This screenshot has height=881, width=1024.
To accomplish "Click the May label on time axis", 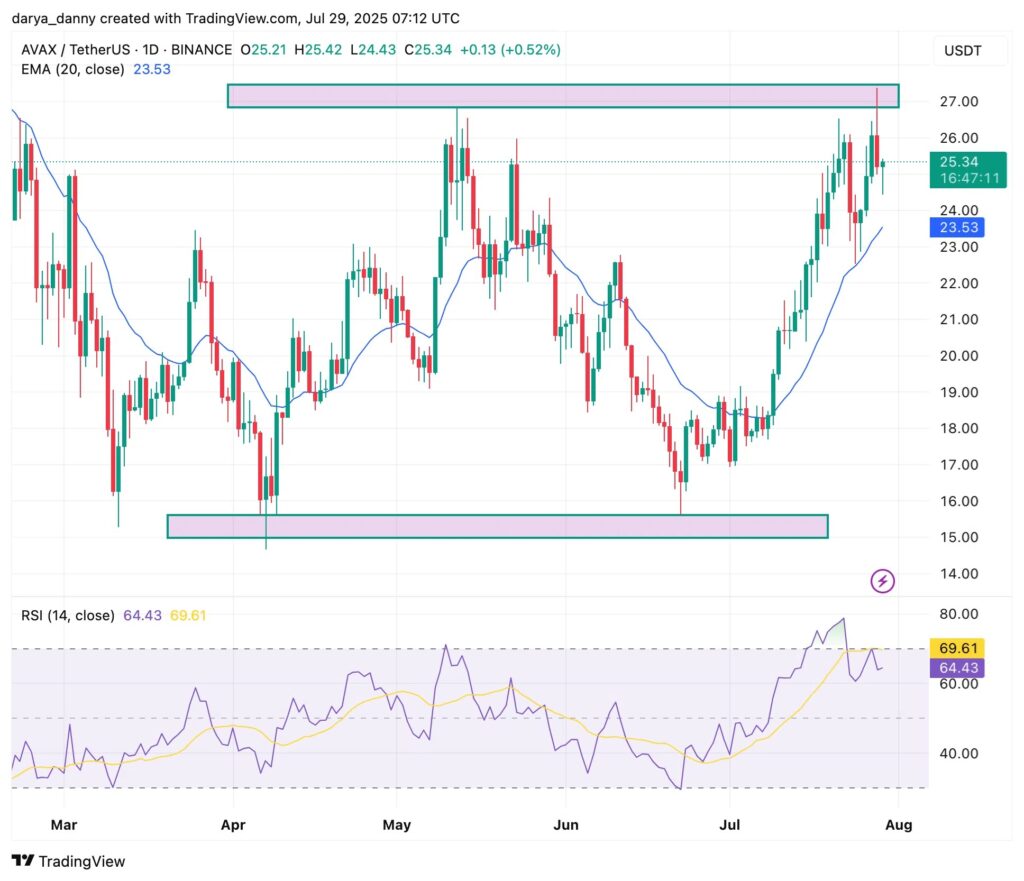I will pyautogui.click(x=397, y=825).
